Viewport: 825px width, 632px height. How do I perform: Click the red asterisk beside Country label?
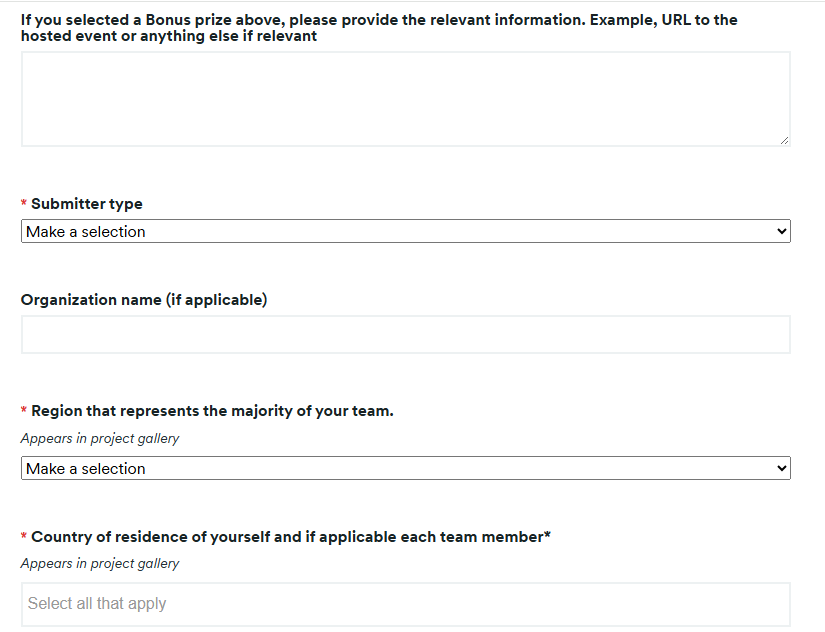pos(24,536)
